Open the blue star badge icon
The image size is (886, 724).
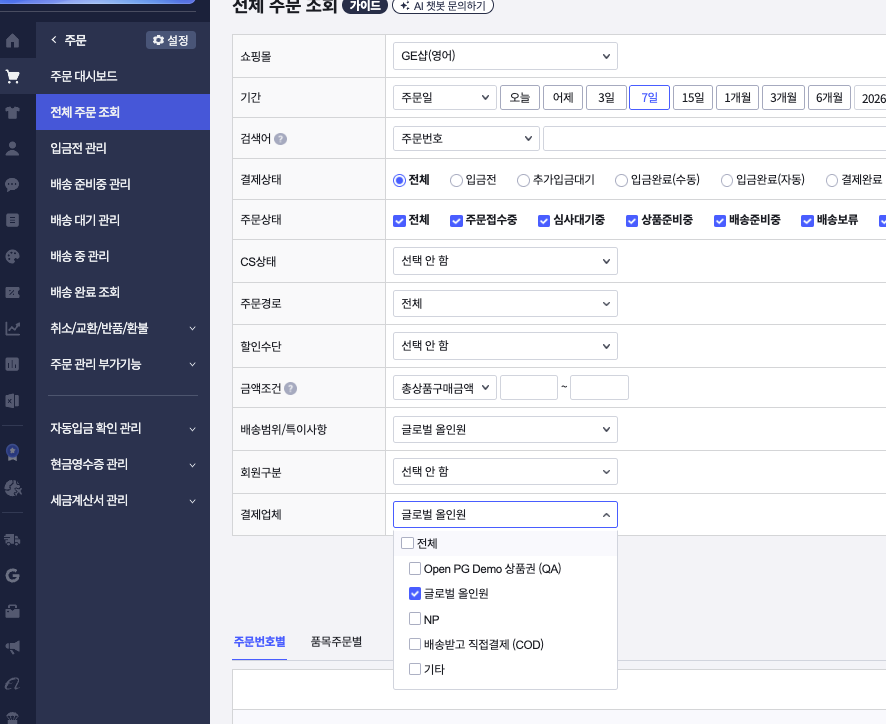12,452
